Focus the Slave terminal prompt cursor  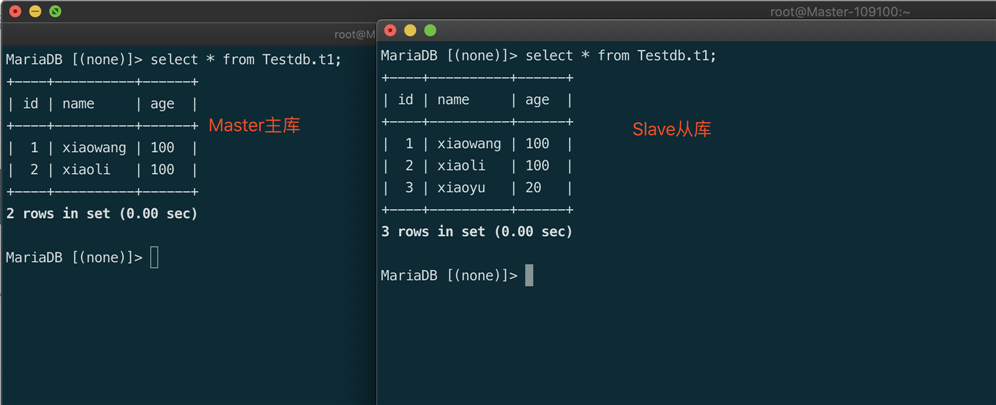(529, 276)
